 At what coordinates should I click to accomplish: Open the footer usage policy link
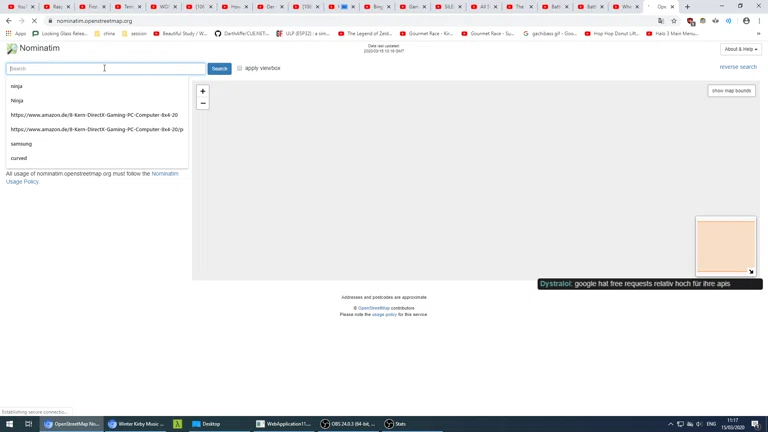pyautogui.click(x=384, y=314)
